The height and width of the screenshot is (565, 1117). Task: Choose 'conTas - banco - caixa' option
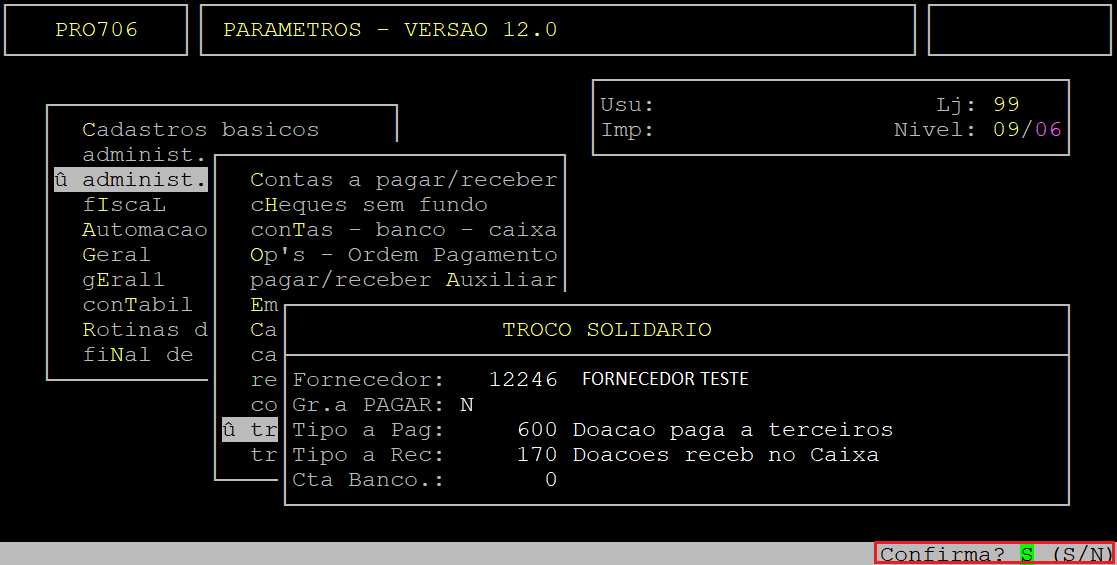pyautogui.click(x=403, y=230)
